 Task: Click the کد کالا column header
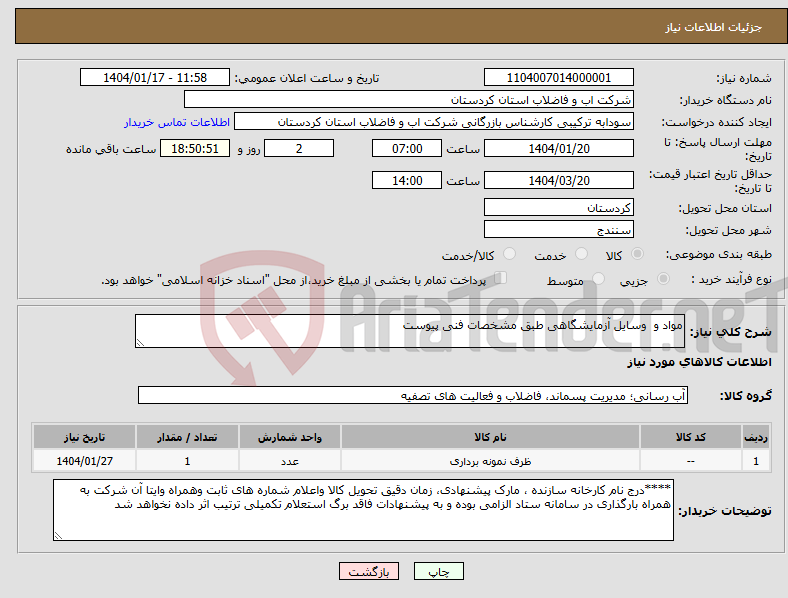(691, 437)
